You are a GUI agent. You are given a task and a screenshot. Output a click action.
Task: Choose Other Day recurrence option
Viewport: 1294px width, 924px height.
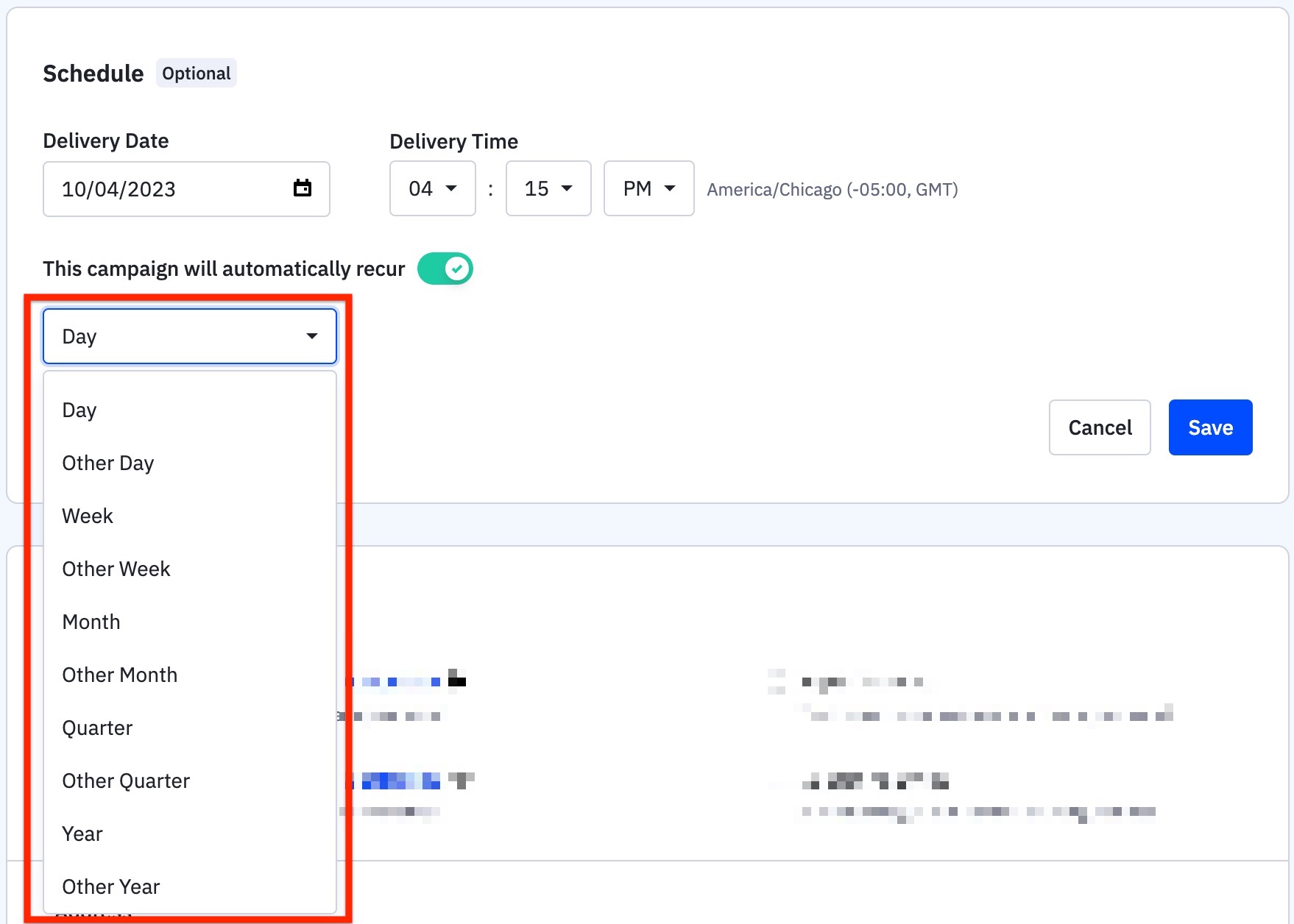[x=108, y=463]
